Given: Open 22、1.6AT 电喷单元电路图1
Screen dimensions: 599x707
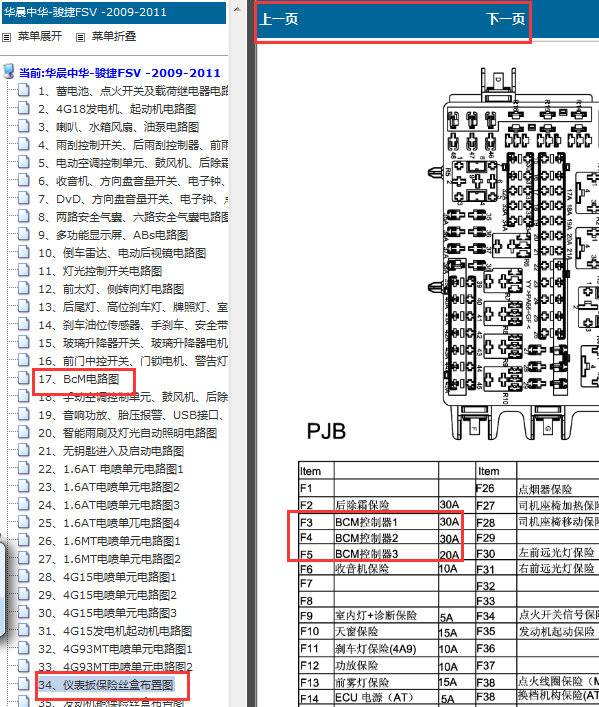Looking at the screenshot, I should pyautogui.click(x=111, y=469).
